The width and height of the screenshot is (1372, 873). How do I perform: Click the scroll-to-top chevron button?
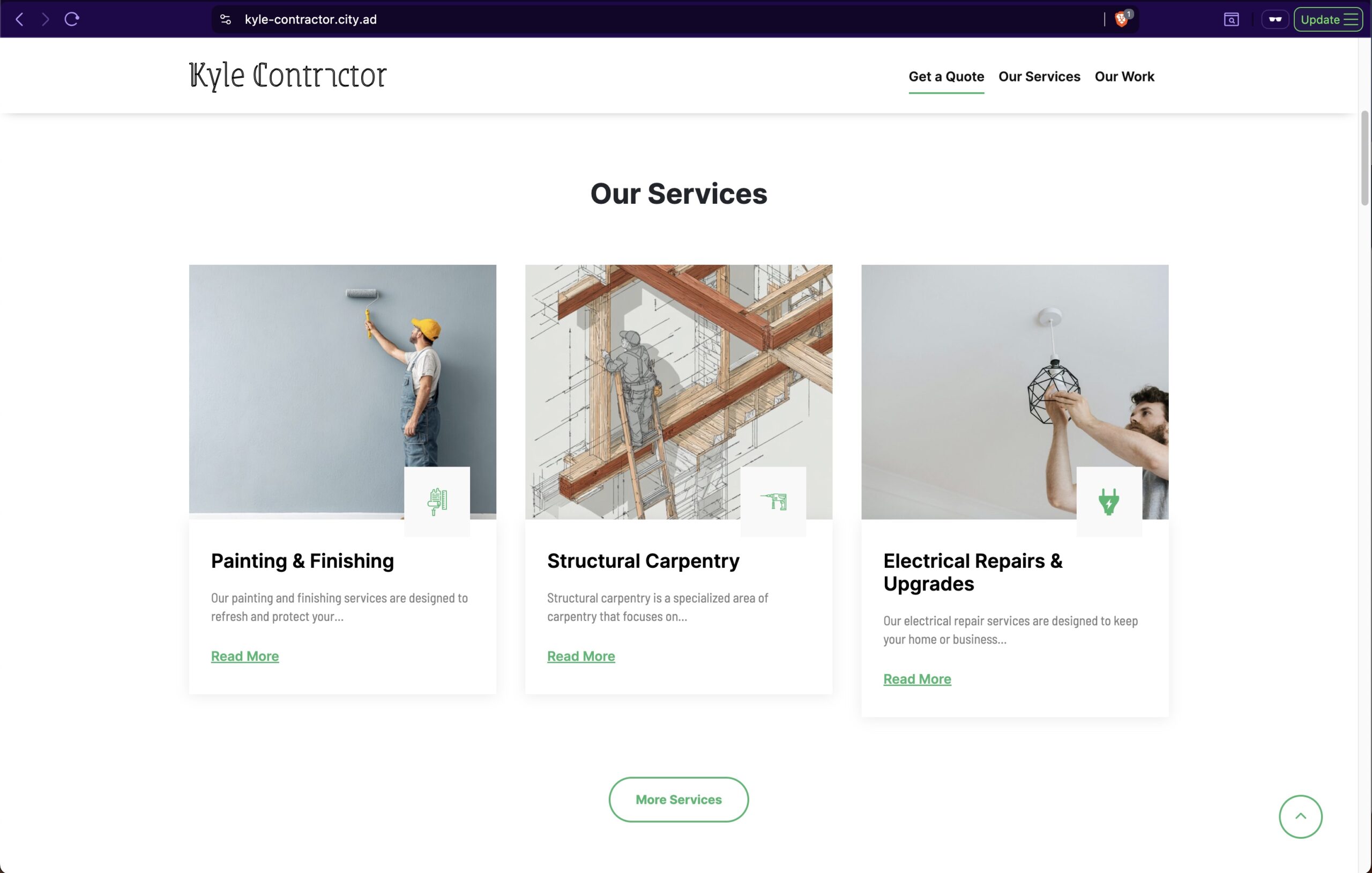pyautogui.click(x=1300, y=817)
